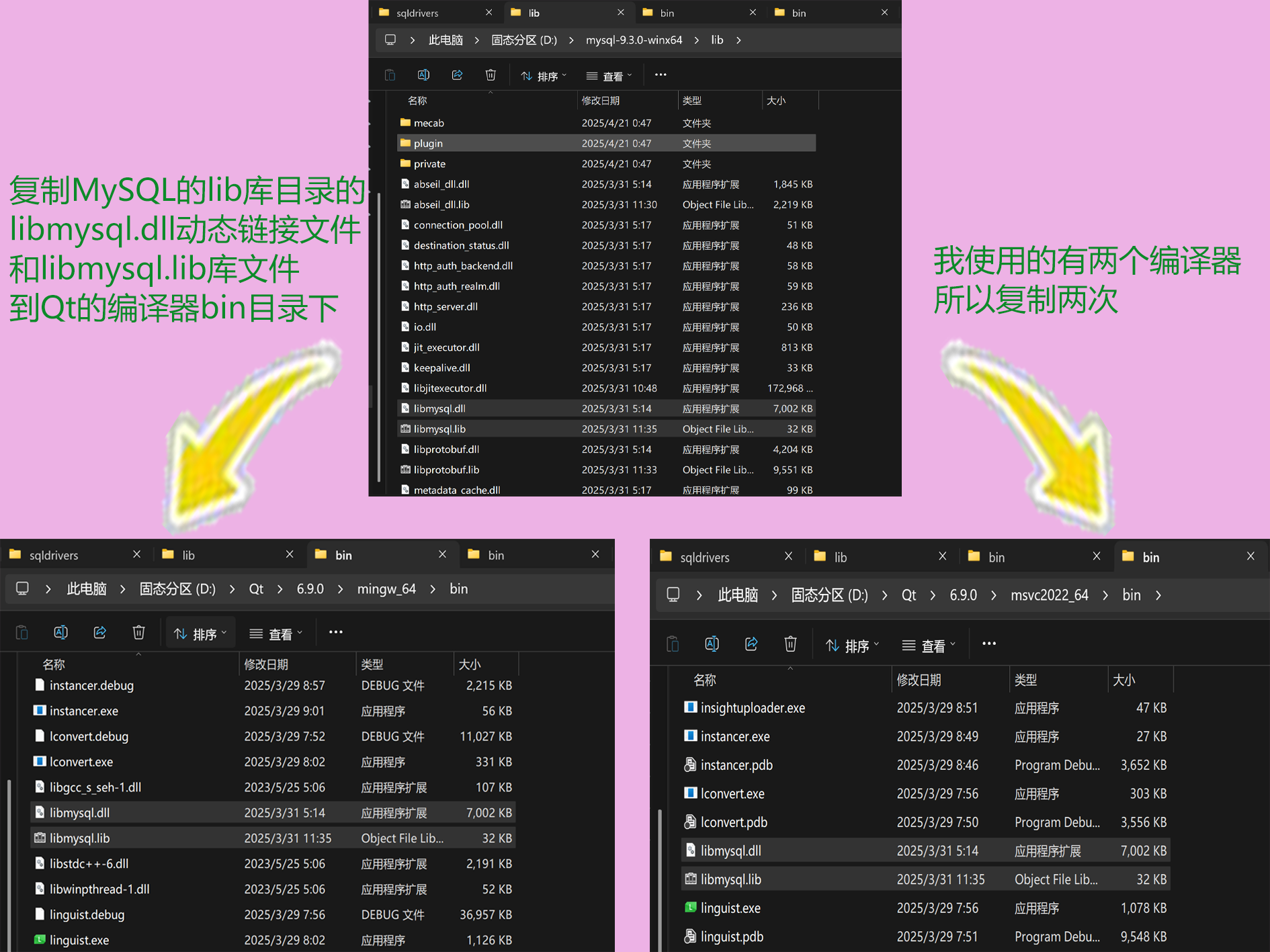
Task: Select libmysql.dll in the mingw_64 bin file list
Action: pyautogui.click(x=81, y=812)
